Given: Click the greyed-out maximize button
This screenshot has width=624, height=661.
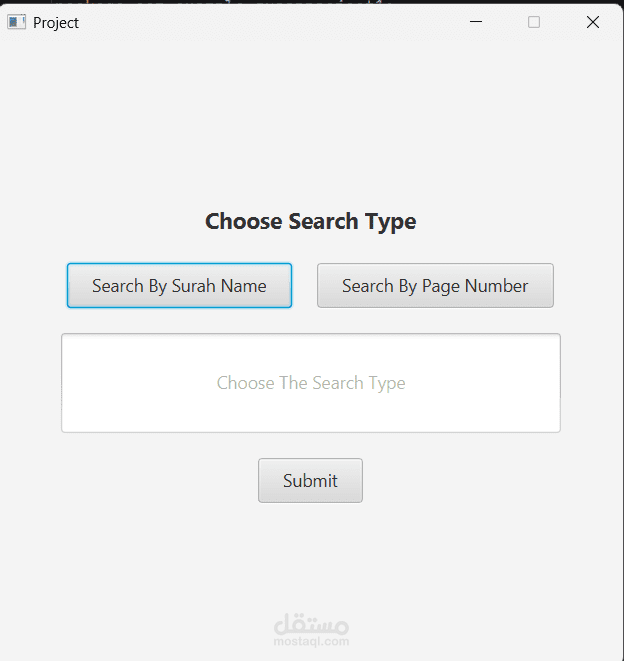Looking at the screenshot, I should click(534, 22).
